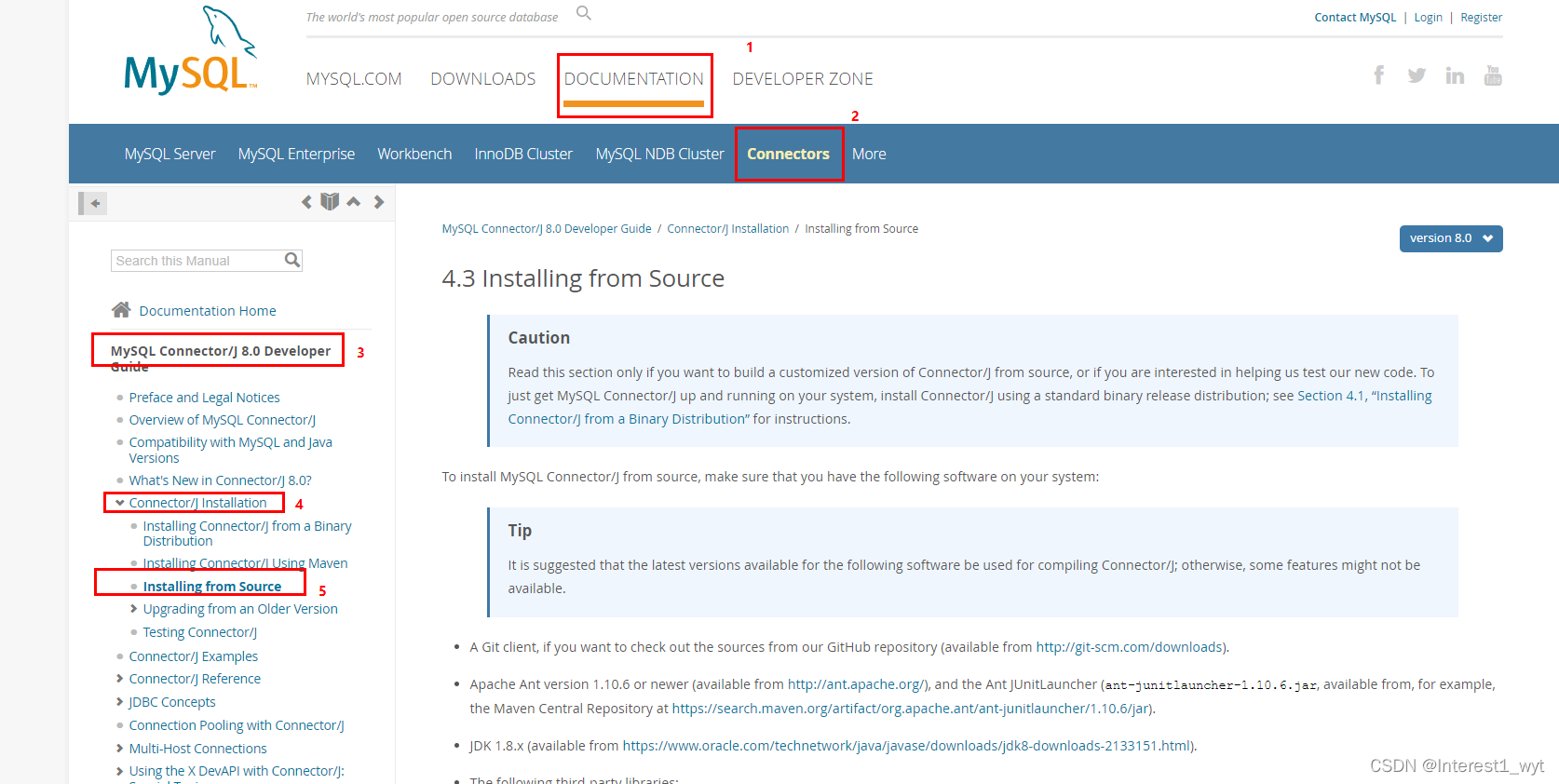1559x784 pixels.
Task: Open the MySQL Enterprise menu item
Action: 296,154
